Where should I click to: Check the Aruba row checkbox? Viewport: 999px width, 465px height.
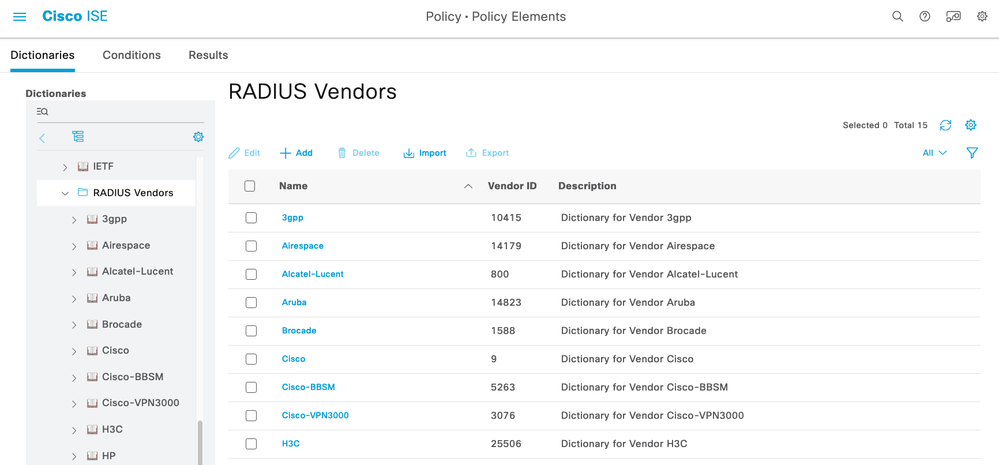(251, 303)
